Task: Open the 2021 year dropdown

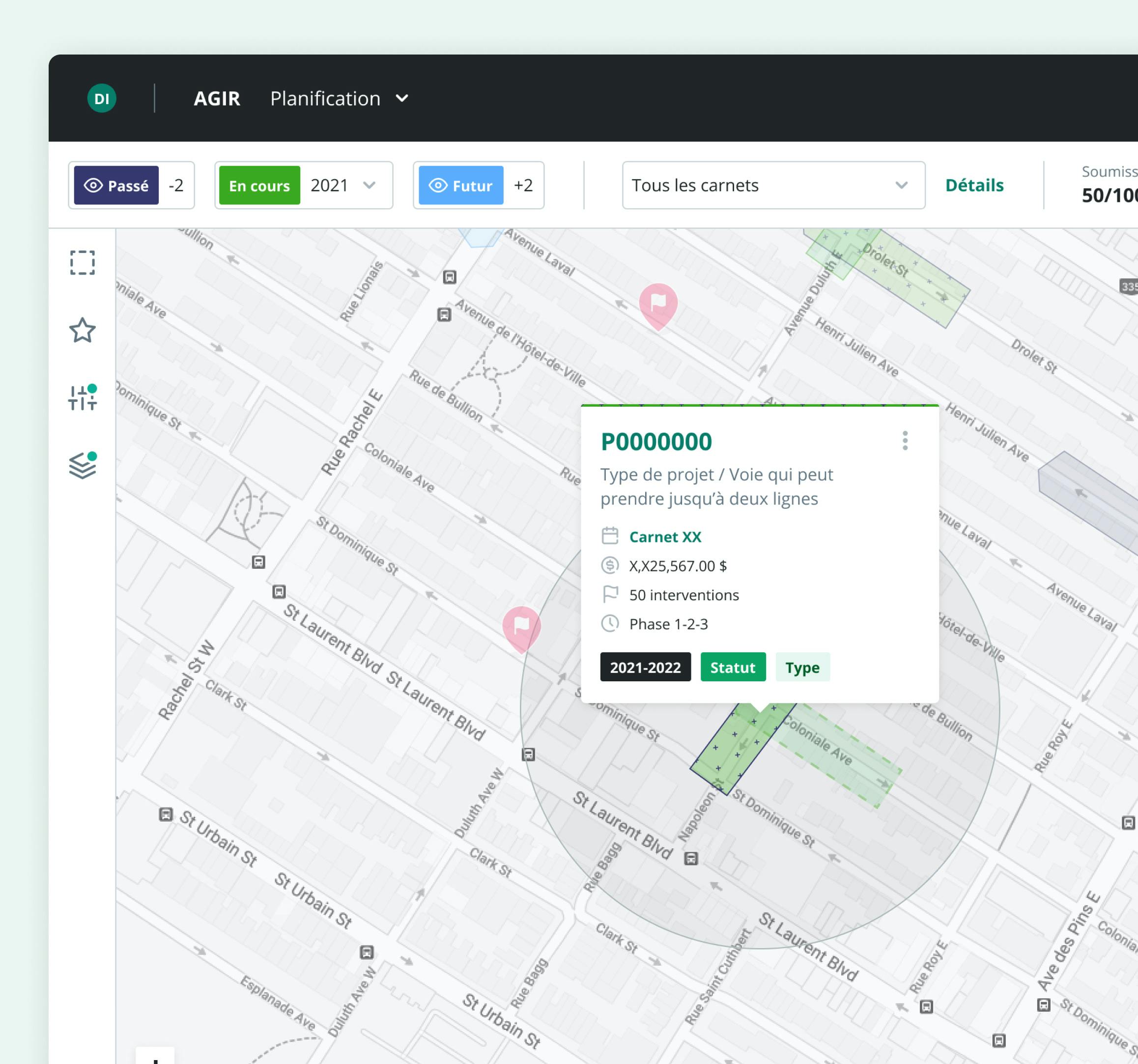Action: click(343, 186)
